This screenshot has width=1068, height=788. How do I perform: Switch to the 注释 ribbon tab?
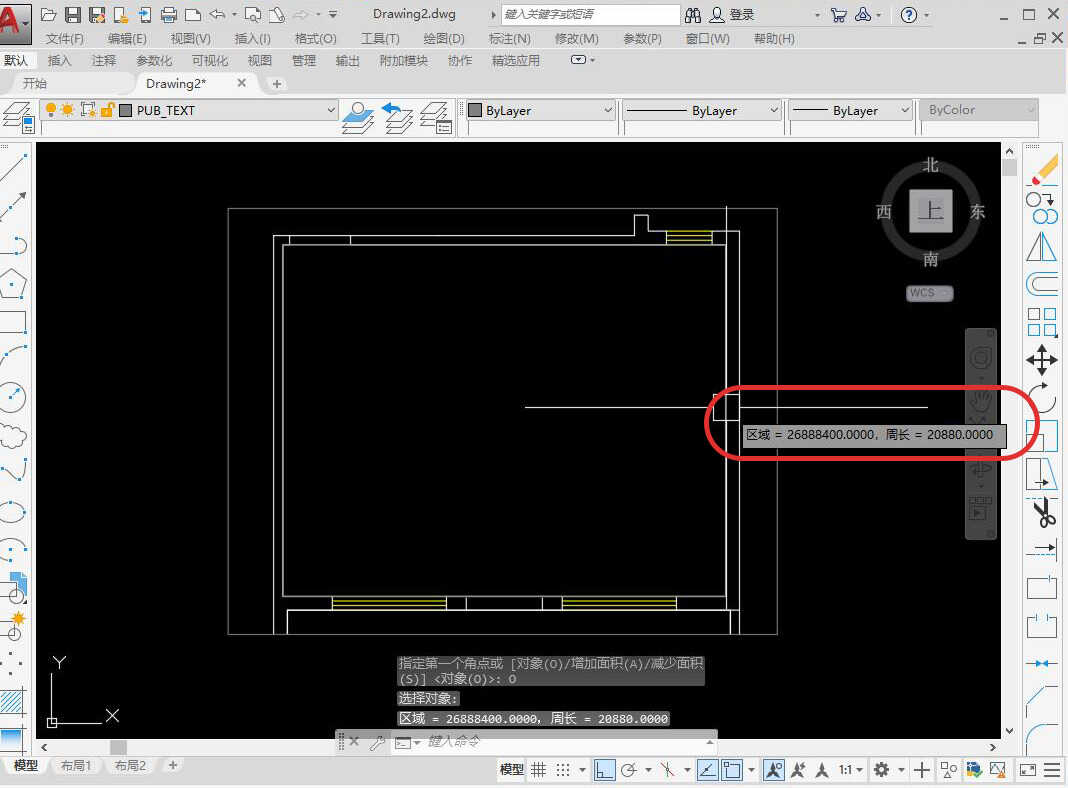point(104,61)
